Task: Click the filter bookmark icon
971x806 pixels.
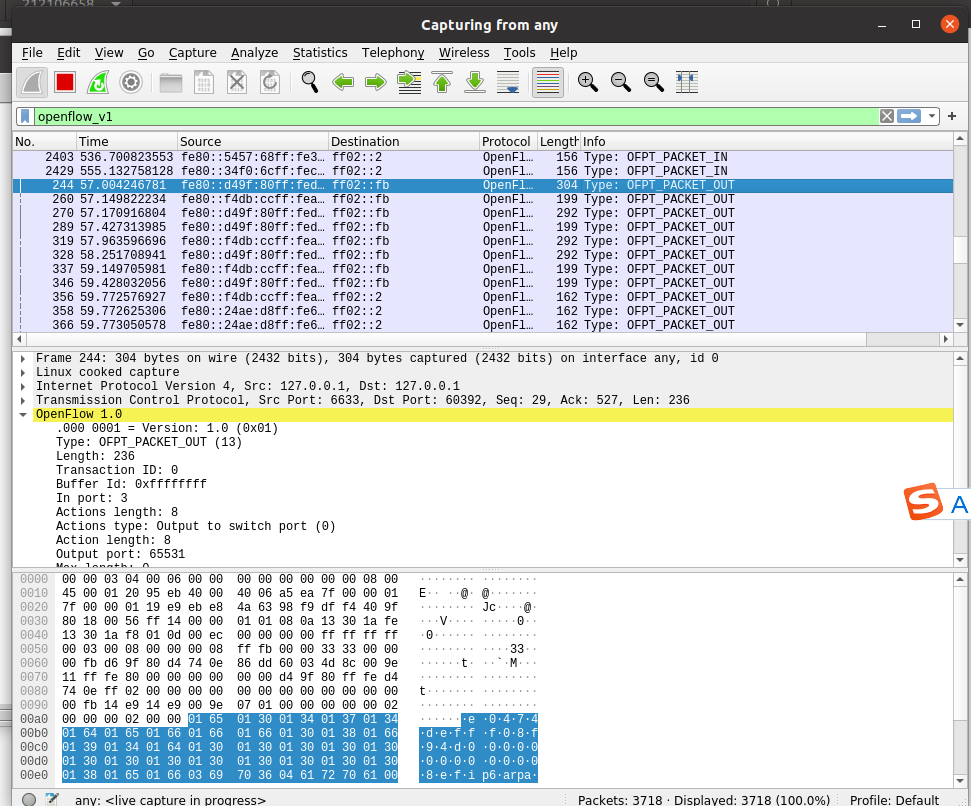Action: (25, 116)
